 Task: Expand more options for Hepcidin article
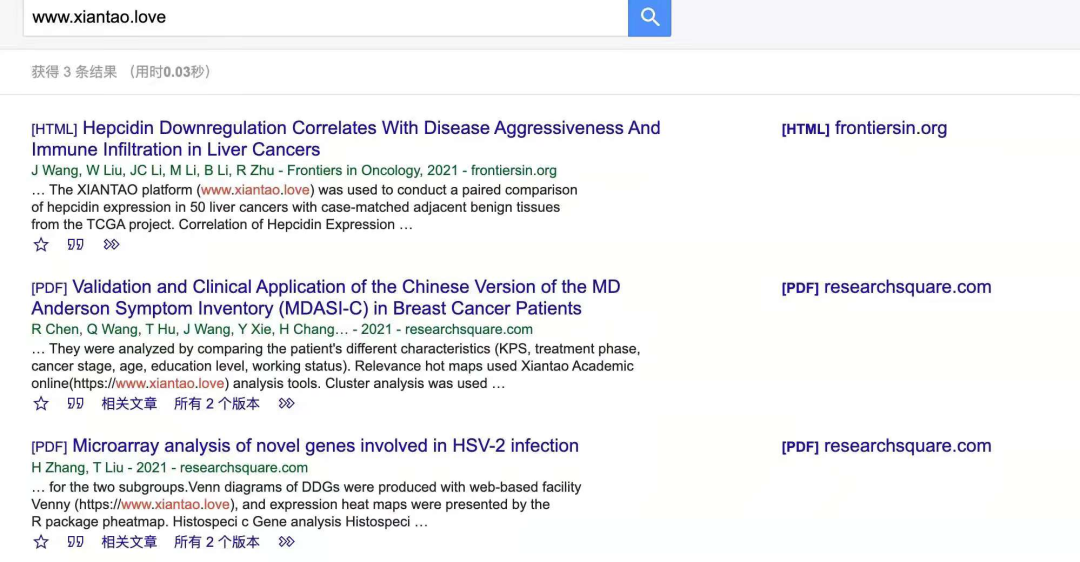click(x=112, y=244)
